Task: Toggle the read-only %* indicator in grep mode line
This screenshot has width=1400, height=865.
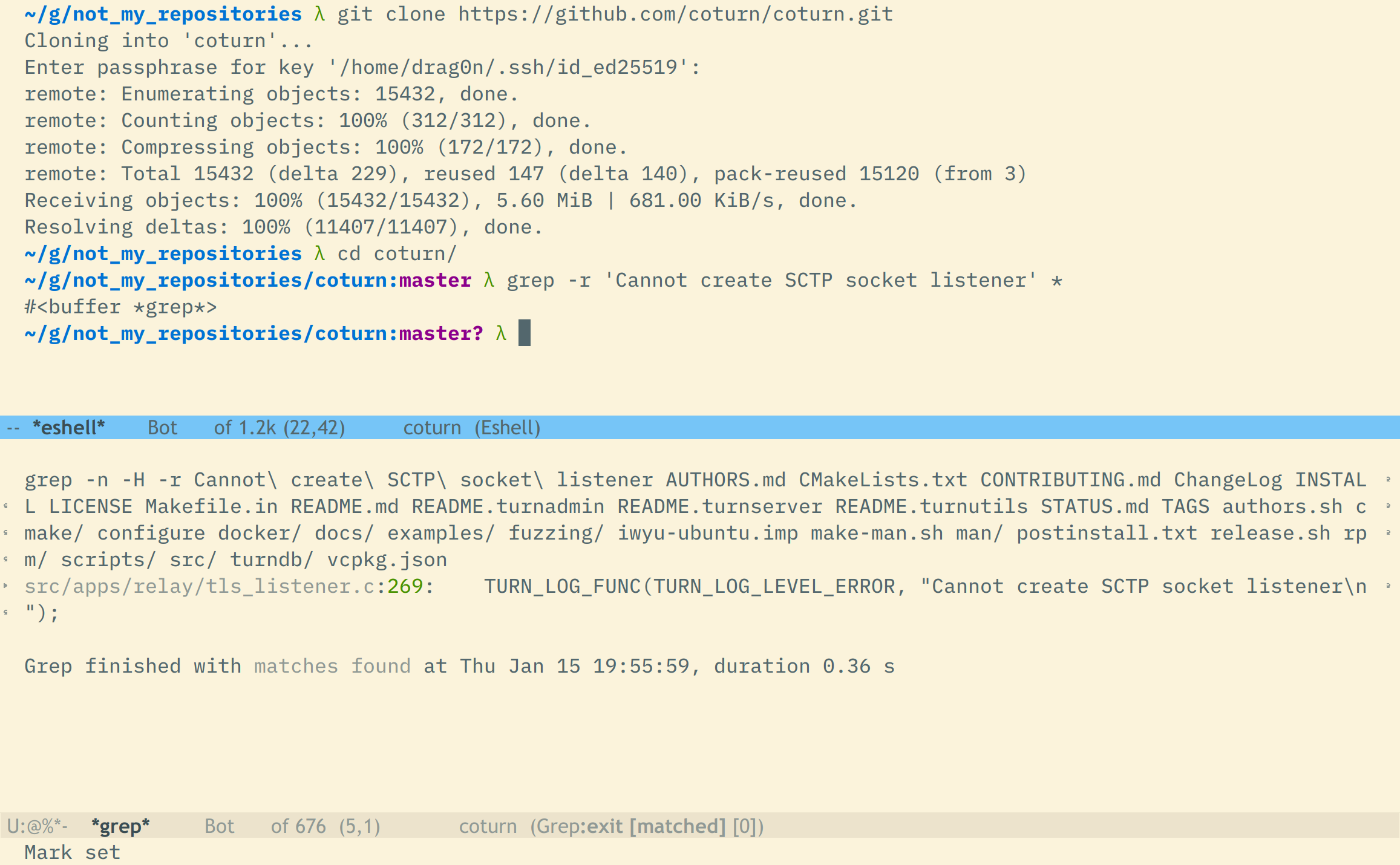Action: (47, 826)
